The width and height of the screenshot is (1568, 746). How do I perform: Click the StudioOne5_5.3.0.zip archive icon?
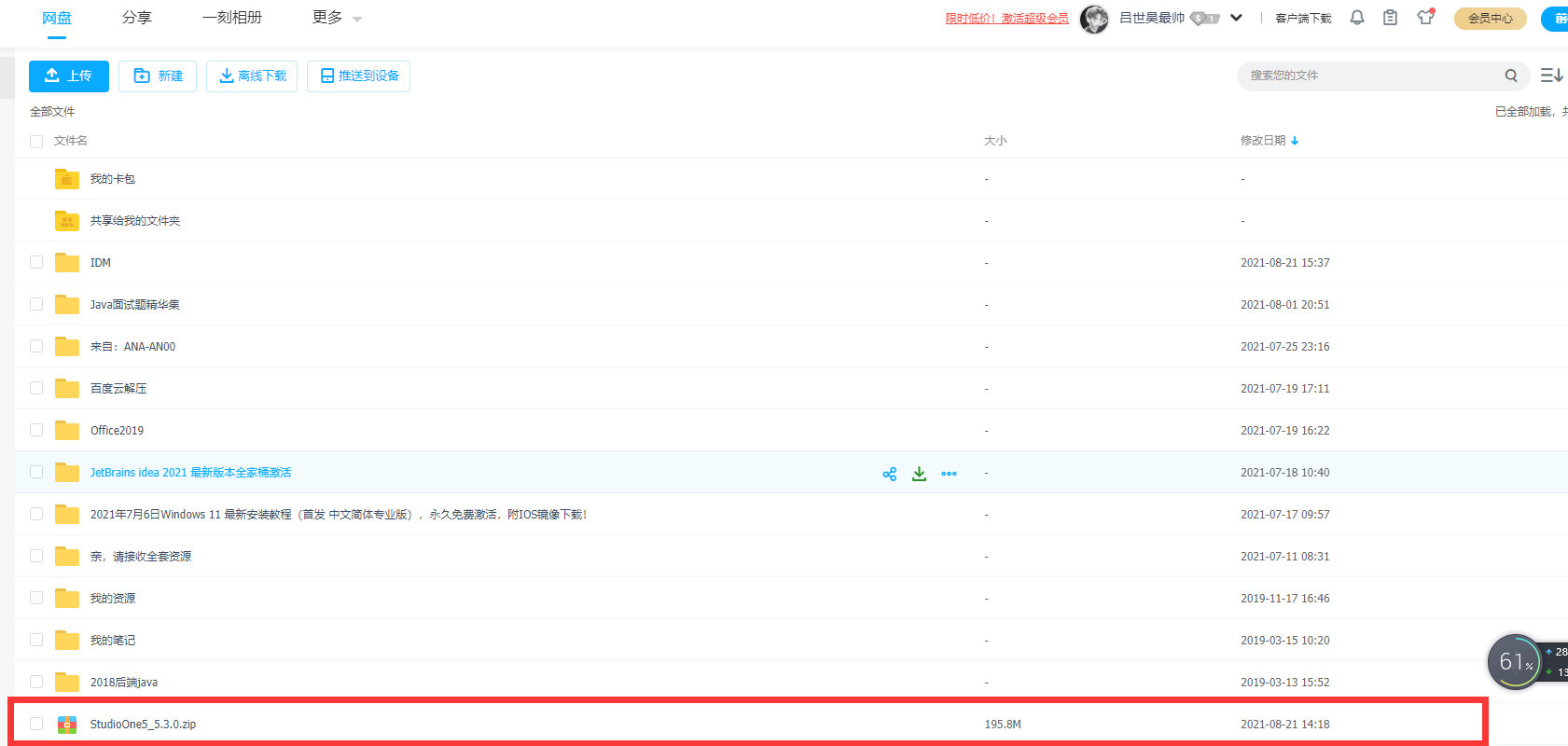(67, 725)
